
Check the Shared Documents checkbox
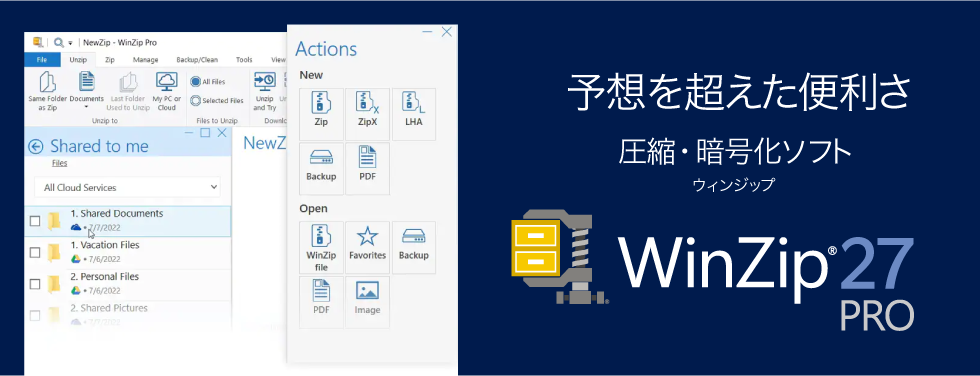[35, 220]
